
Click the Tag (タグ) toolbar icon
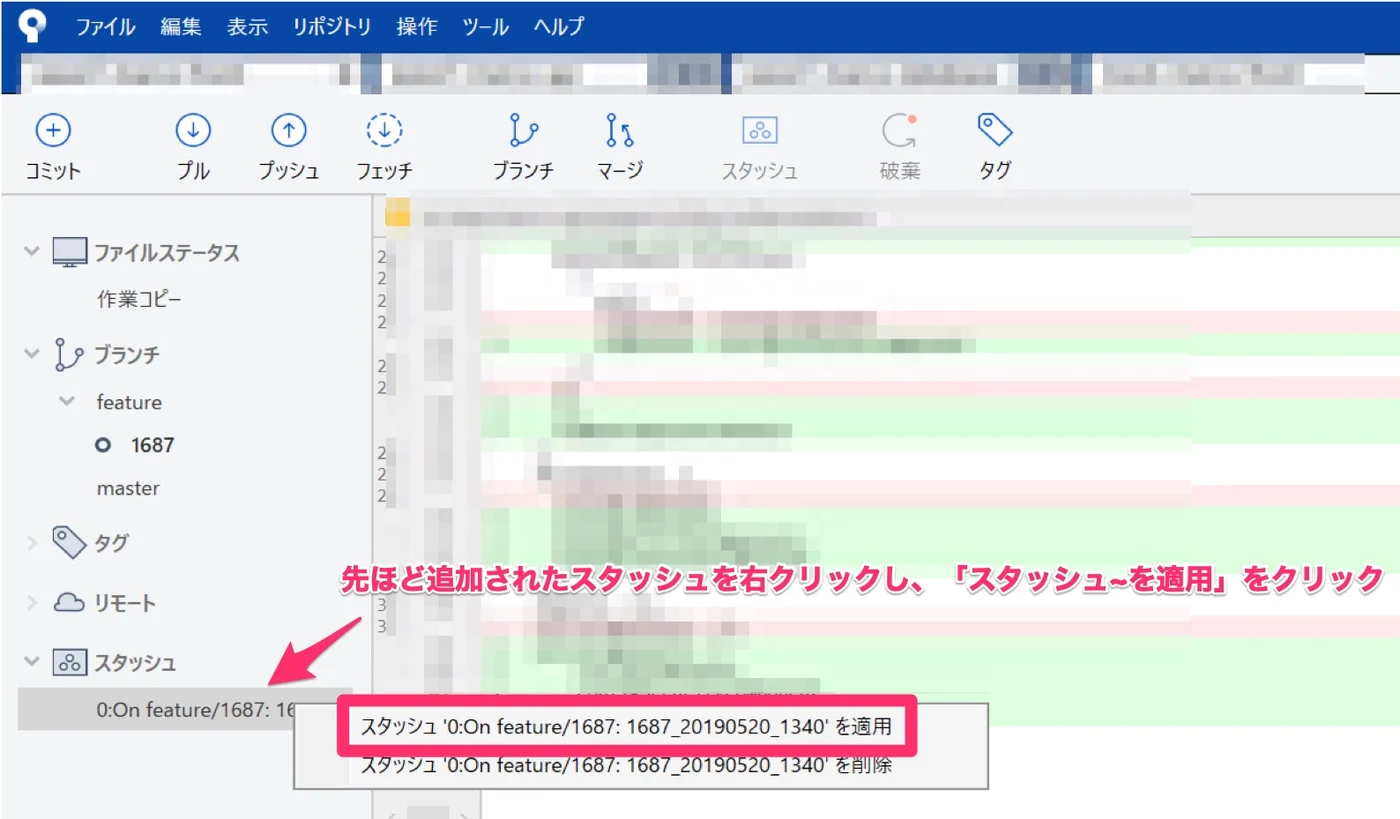pyautogui.click(x=995, y=130)
